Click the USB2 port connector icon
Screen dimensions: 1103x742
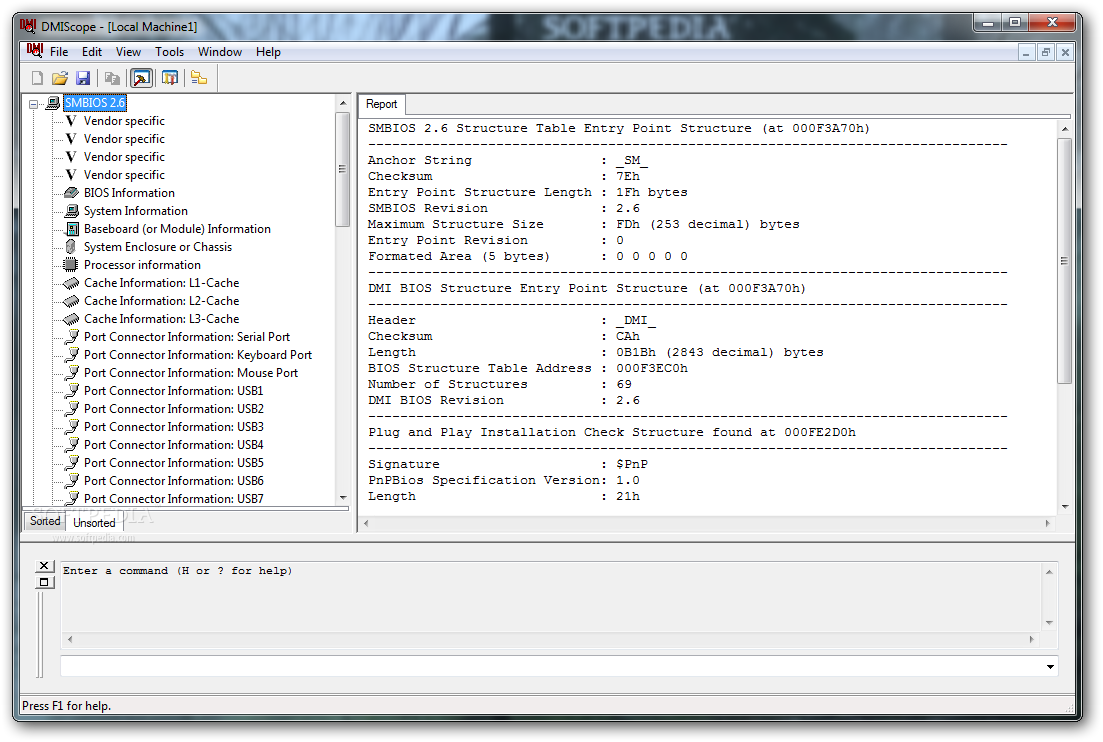pos(72,409)
